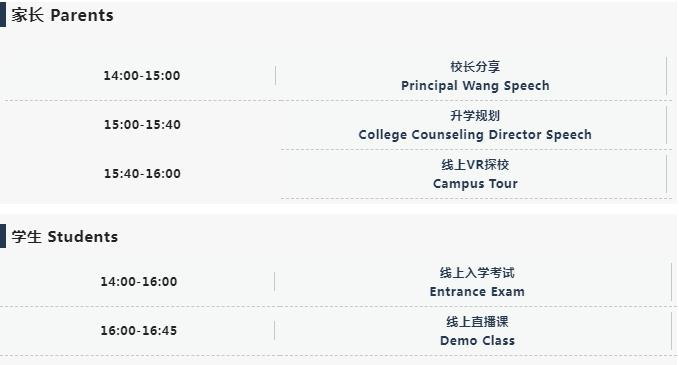
Task: Select the 16:00-16:45 time slot
Action: pos(139,331)
